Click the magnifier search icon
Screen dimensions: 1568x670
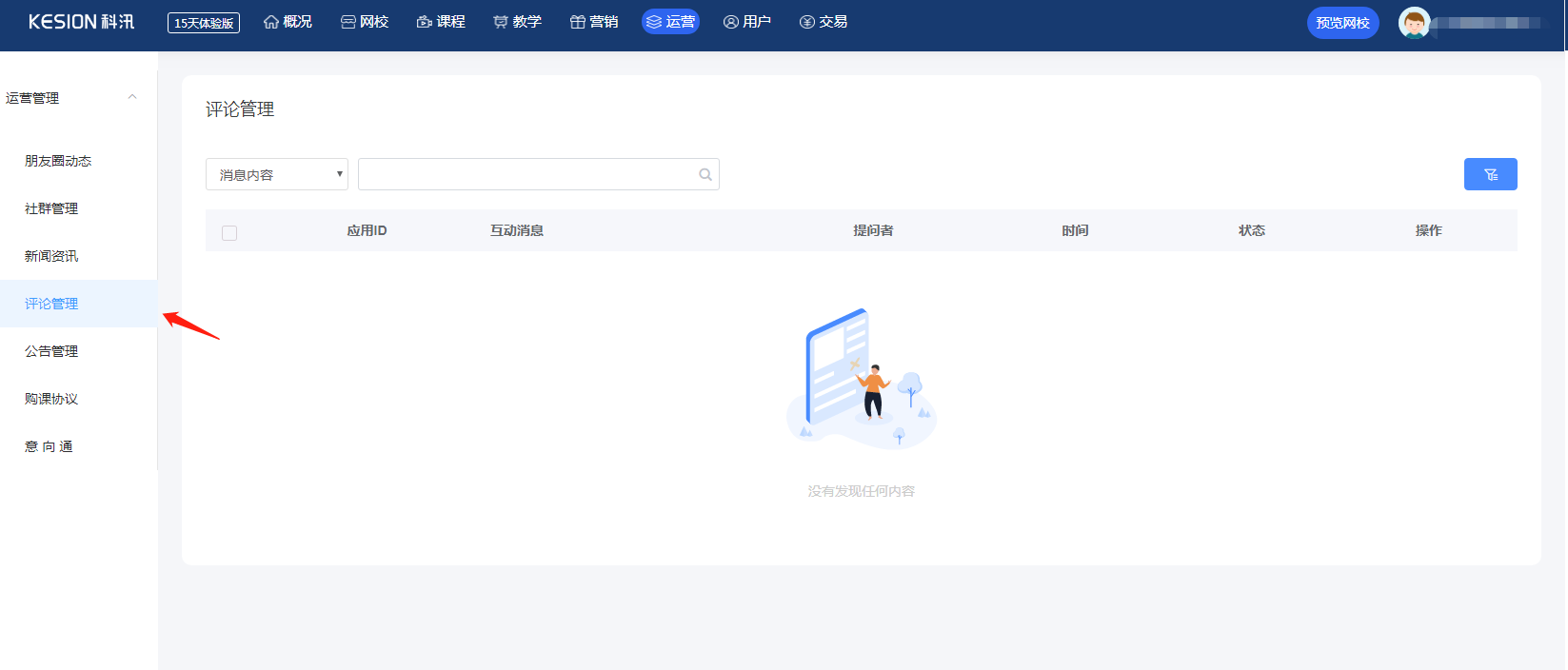[x=705, y=174]
